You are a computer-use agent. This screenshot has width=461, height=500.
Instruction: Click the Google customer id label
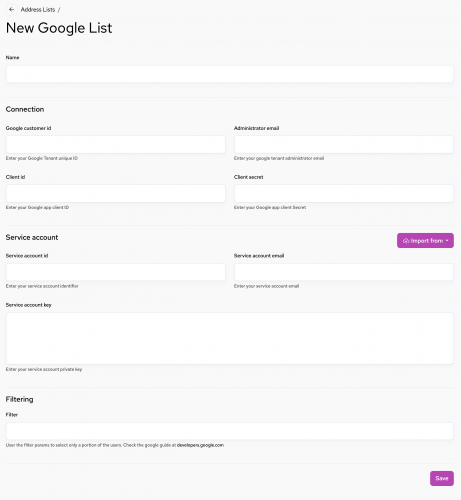click(28, 128)
